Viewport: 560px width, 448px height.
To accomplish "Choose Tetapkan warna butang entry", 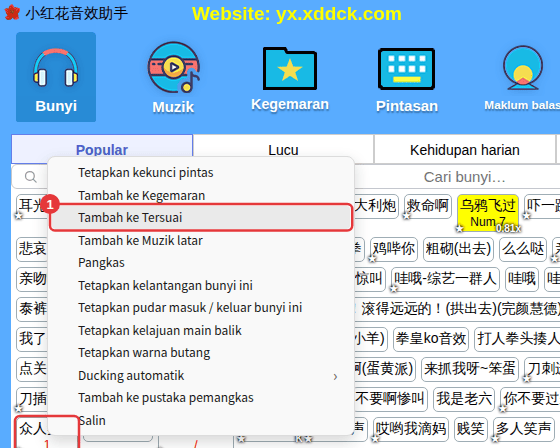I will [201, 353].
